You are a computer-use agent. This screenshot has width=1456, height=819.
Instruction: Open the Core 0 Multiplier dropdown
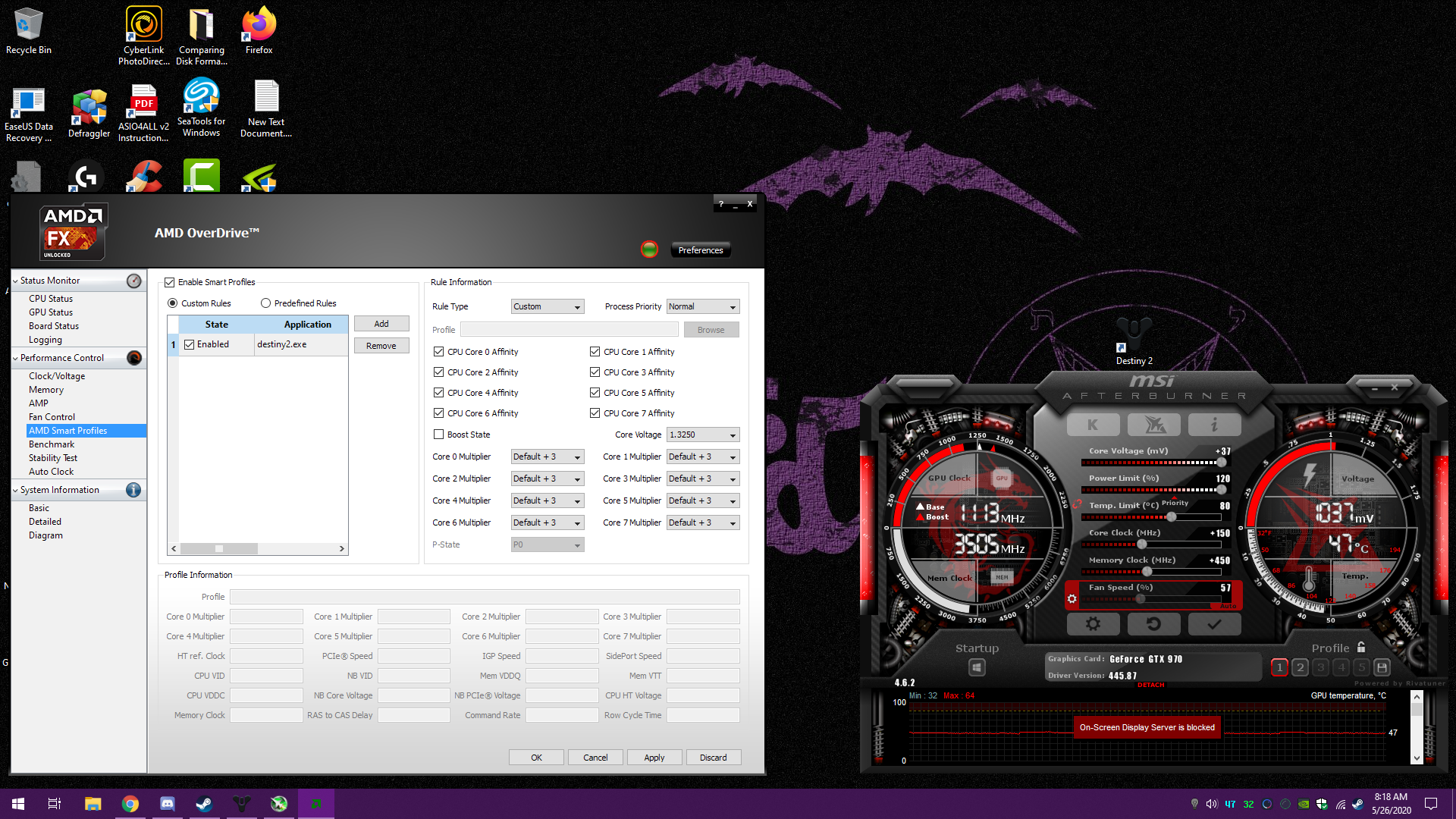coord(548,457)
